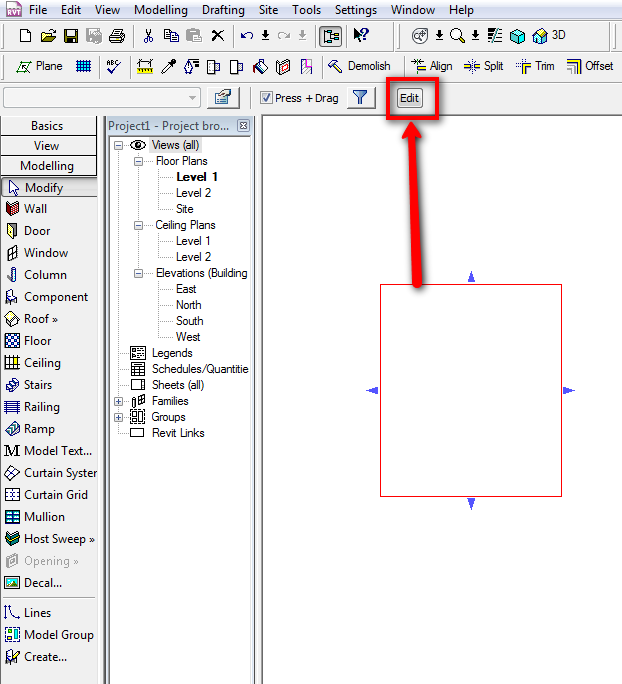Activate the Demolish hammer tool
622x684 pixels.
[x=358, y=66]
